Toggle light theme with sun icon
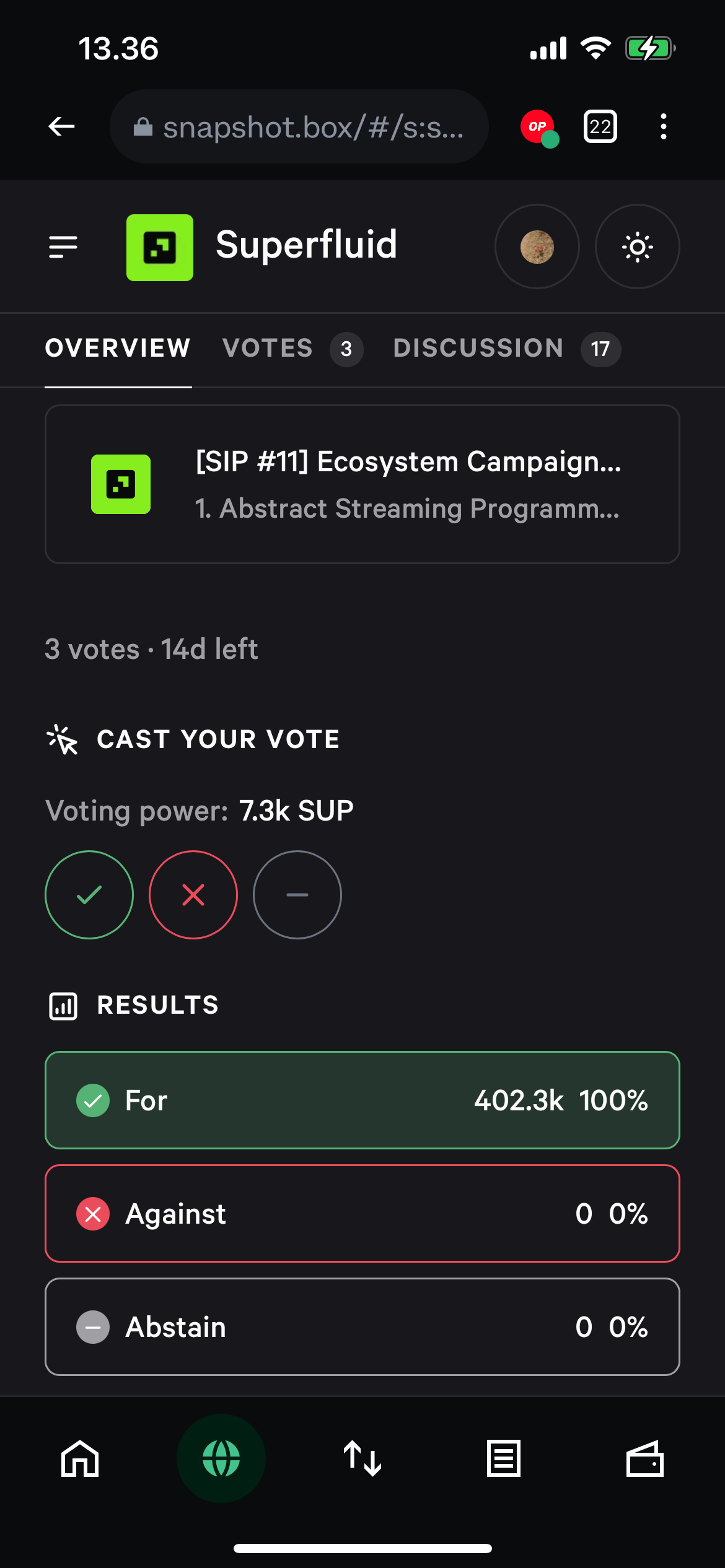This screenshot has width=725, height=1568. tap(637, 246)
